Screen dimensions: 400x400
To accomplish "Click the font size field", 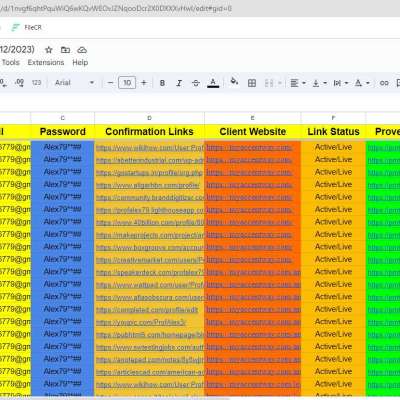I will [x=127, y=83].
